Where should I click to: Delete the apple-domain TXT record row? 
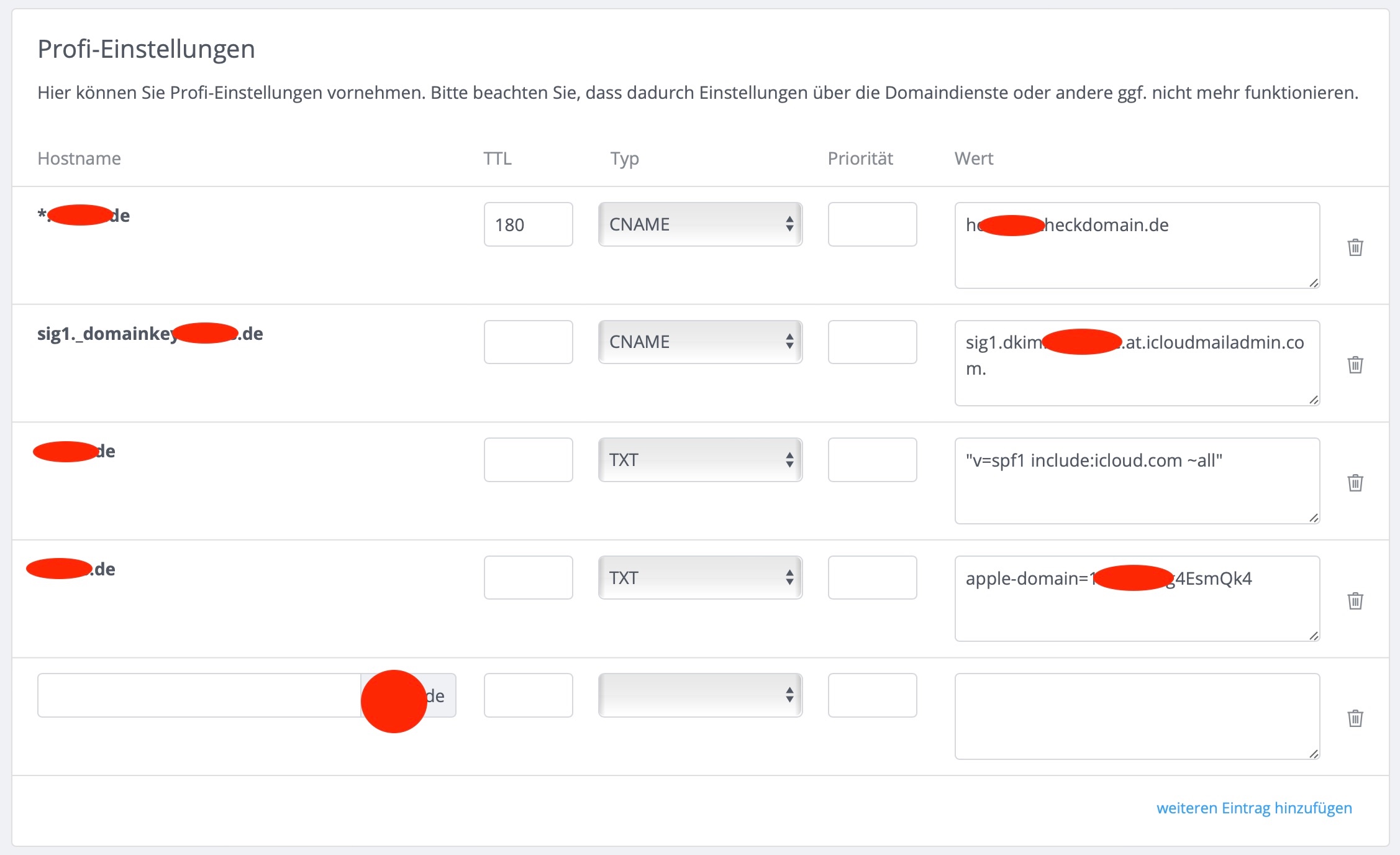pos(1355,601)
